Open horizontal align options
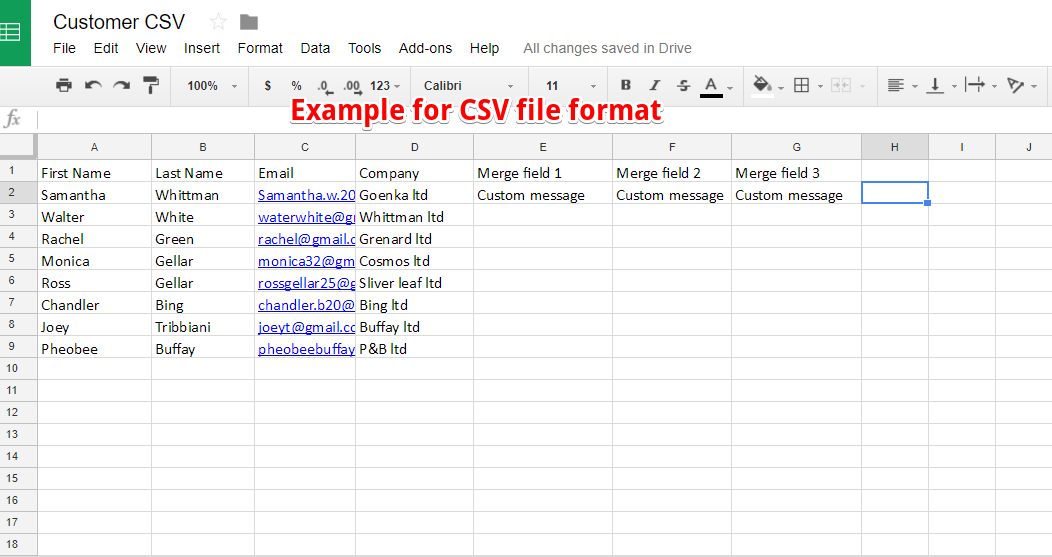1052x557 pixels. pyautogui.click(x=895, y=85)
